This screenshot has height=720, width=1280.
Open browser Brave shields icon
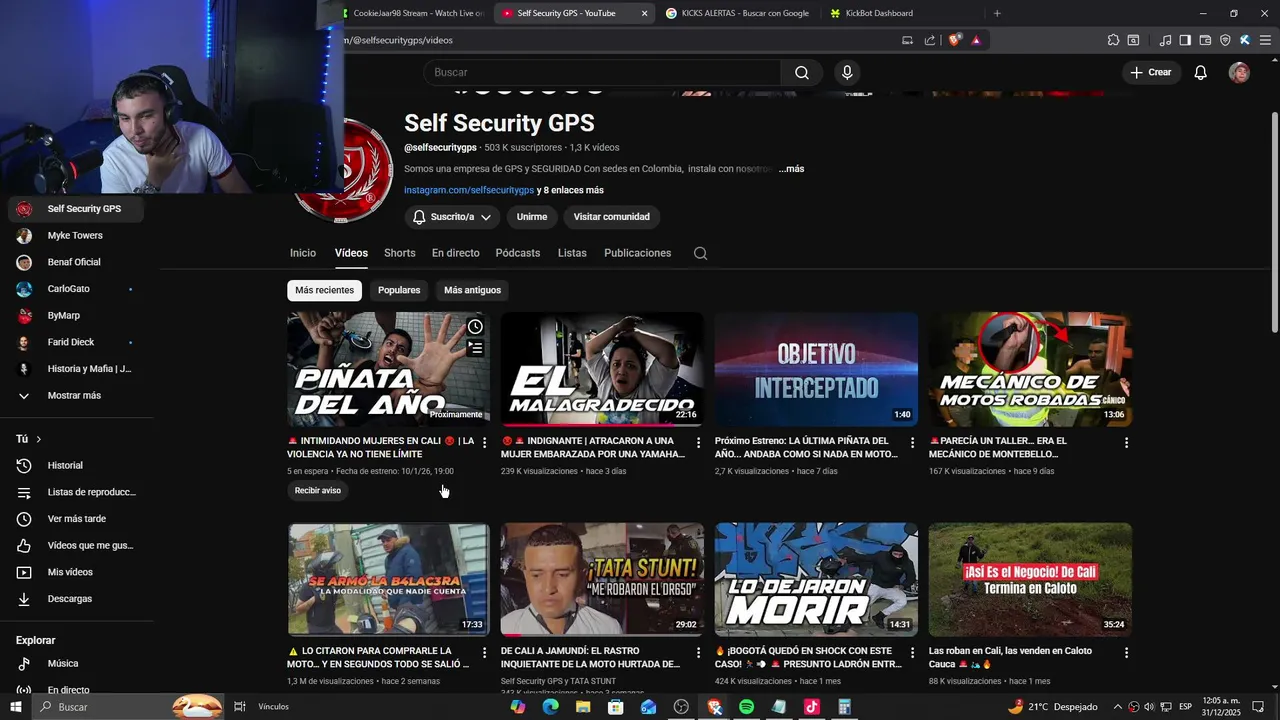coord(955,40)
